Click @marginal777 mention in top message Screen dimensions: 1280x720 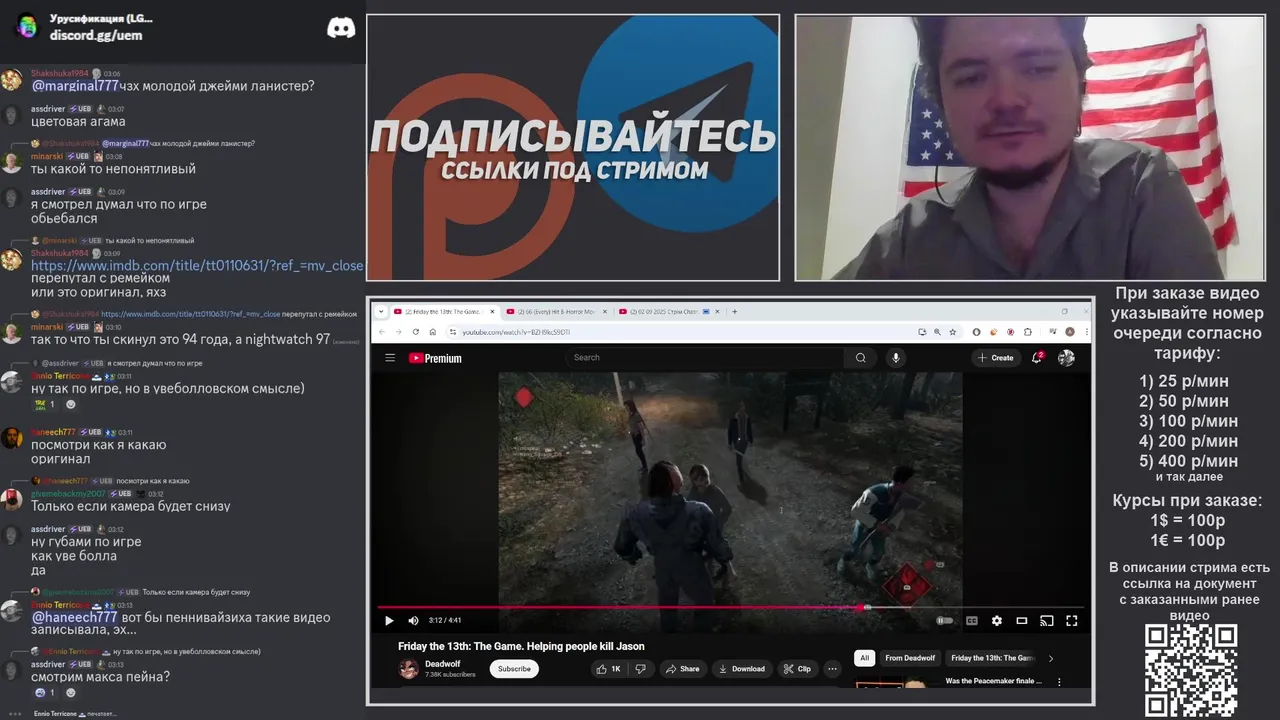75,86
